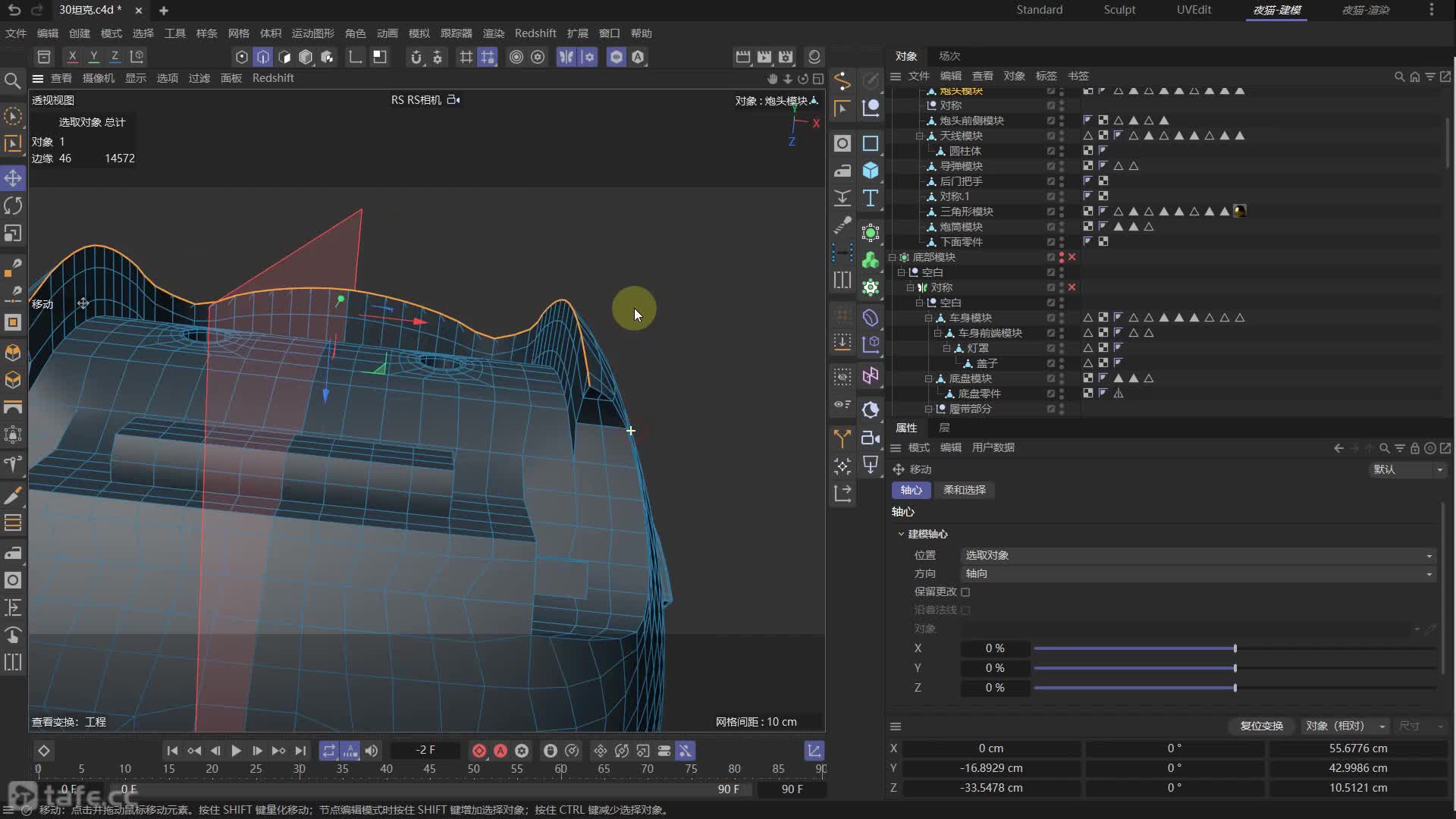The image size is (1456, 819).
Task: Add a new document tab with plus
Action: click(x=164, y=11)
